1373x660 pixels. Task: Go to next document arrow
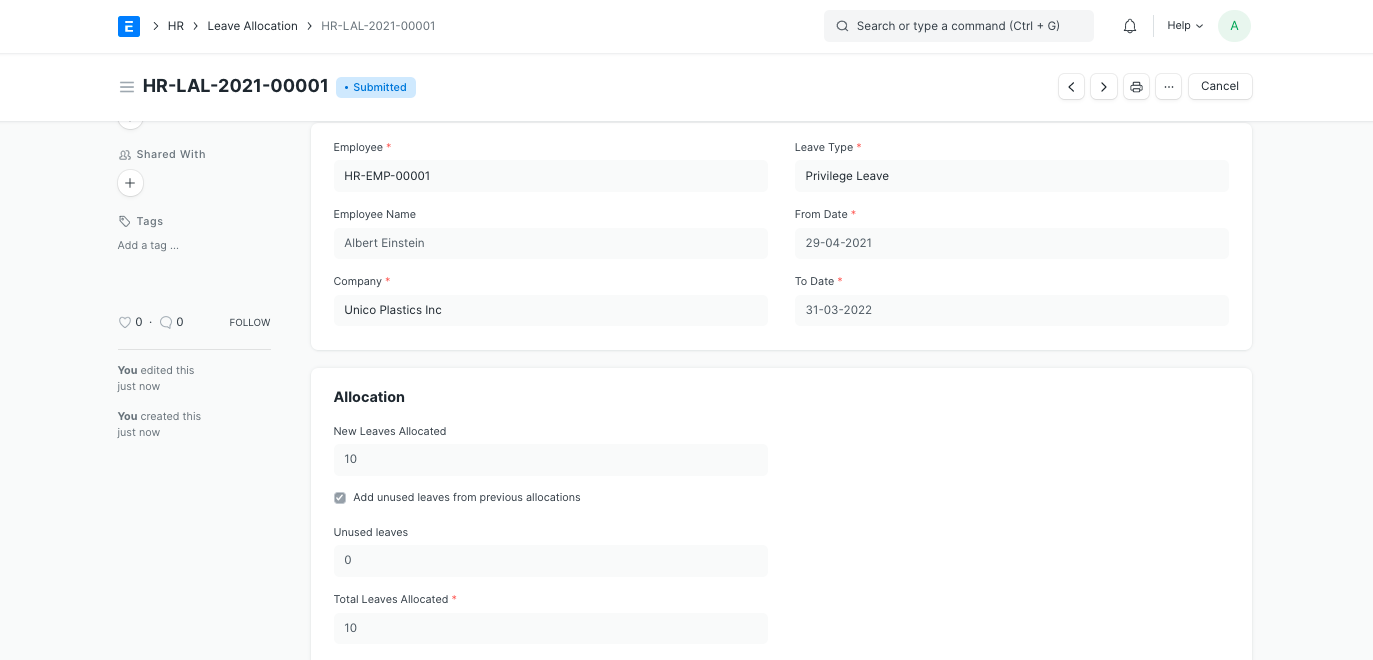click(1104, 87)
